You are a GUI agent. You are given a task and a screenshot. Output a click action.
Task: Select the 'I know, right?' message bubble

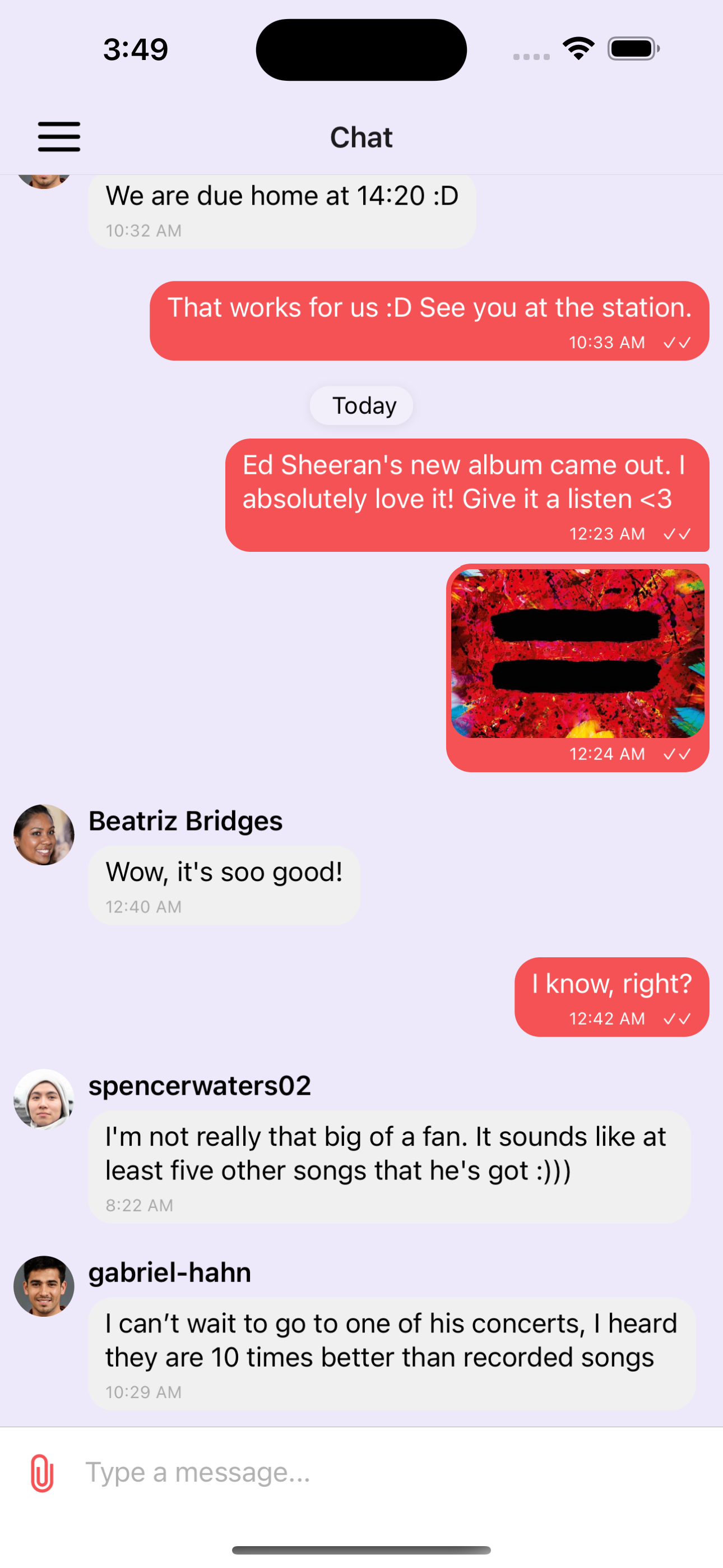pos(611,997)
